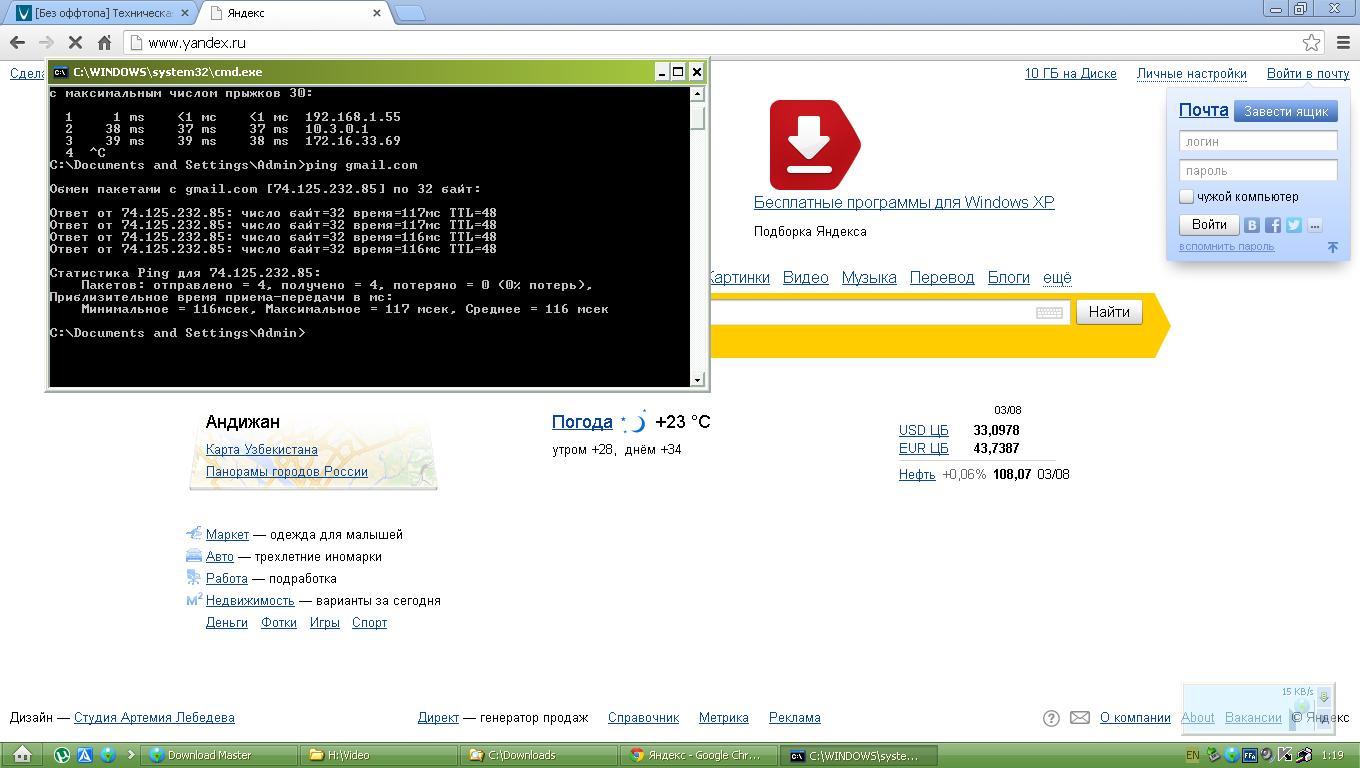The image size is (1360, 768).
Task: Open Панорамы городов России link
Action: 286,471
